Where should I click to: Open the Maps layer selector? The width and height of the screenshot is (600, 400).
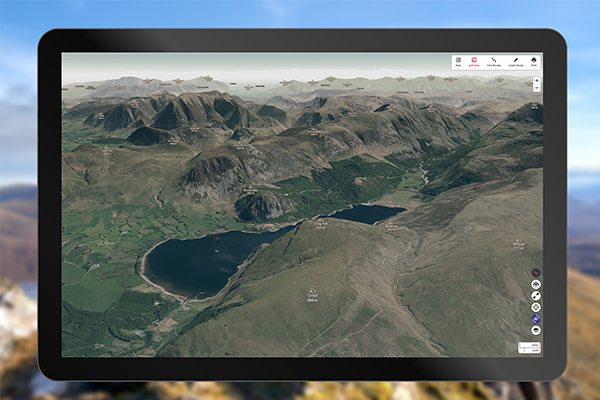pyautogui.click(x=458, y=61)
